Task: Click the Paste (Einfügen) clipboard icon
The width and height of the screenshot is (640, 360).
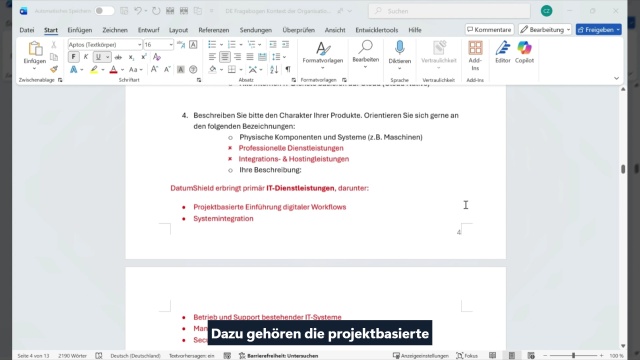Action: tap(35, 49)
